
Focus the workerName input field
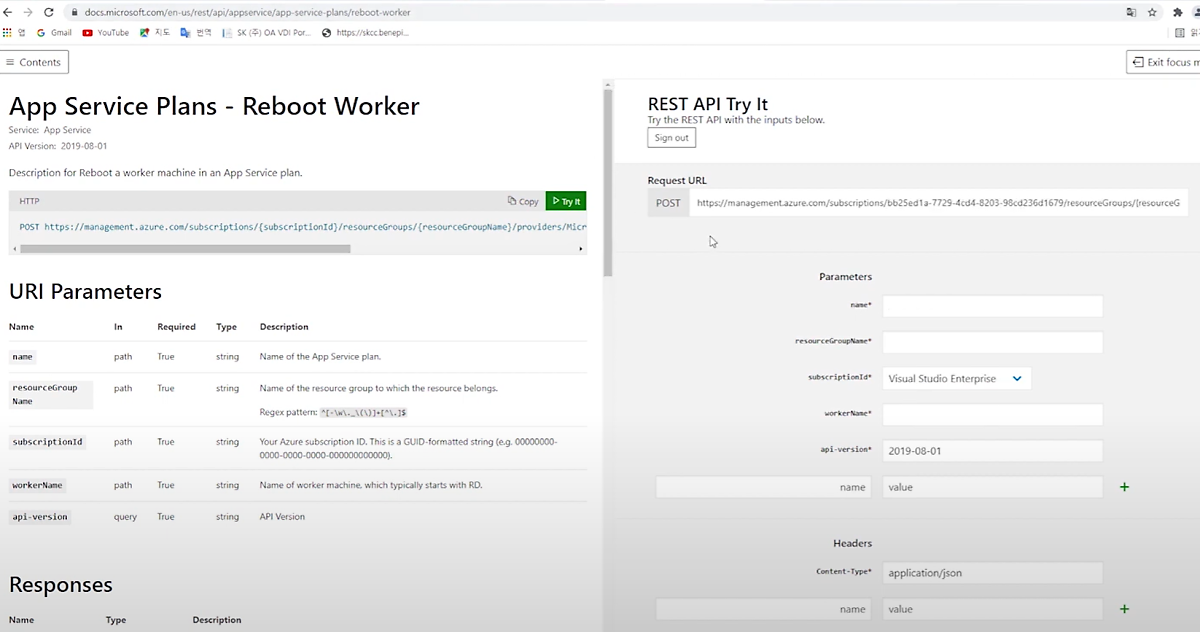992,414
